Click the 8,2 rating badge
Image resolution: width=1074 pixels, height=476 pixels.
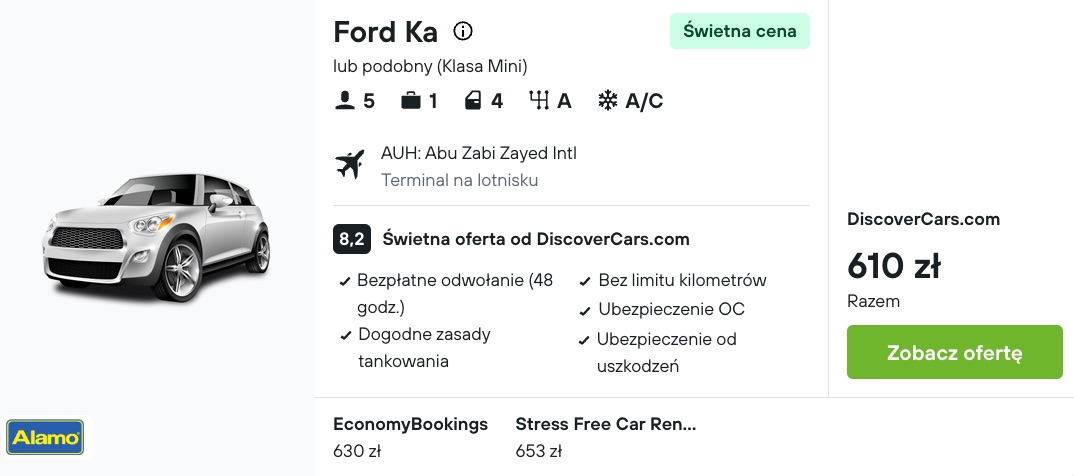click(x=352, y=239)
